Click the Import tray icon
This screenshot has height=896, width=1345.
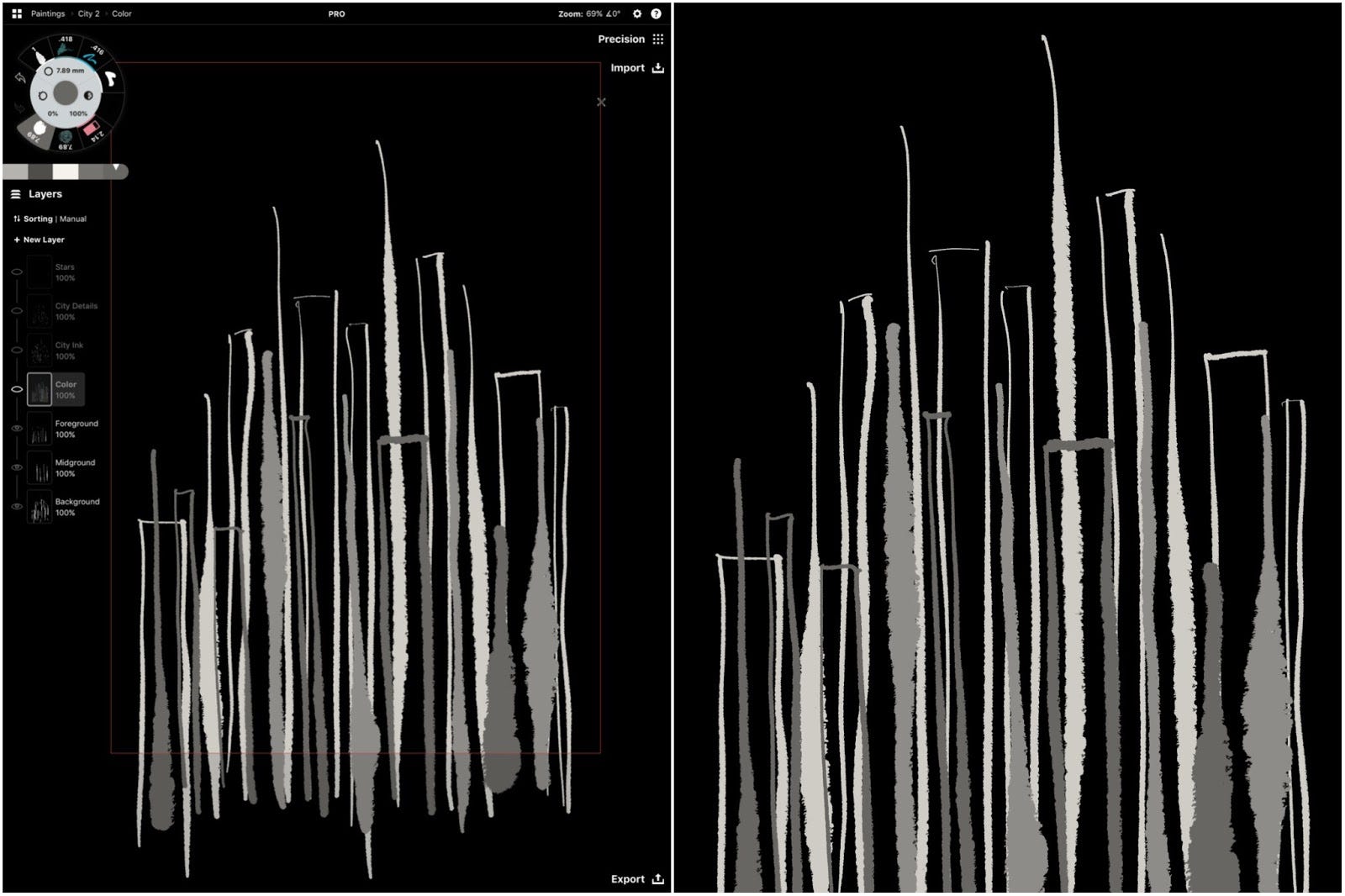coord(658,68)
